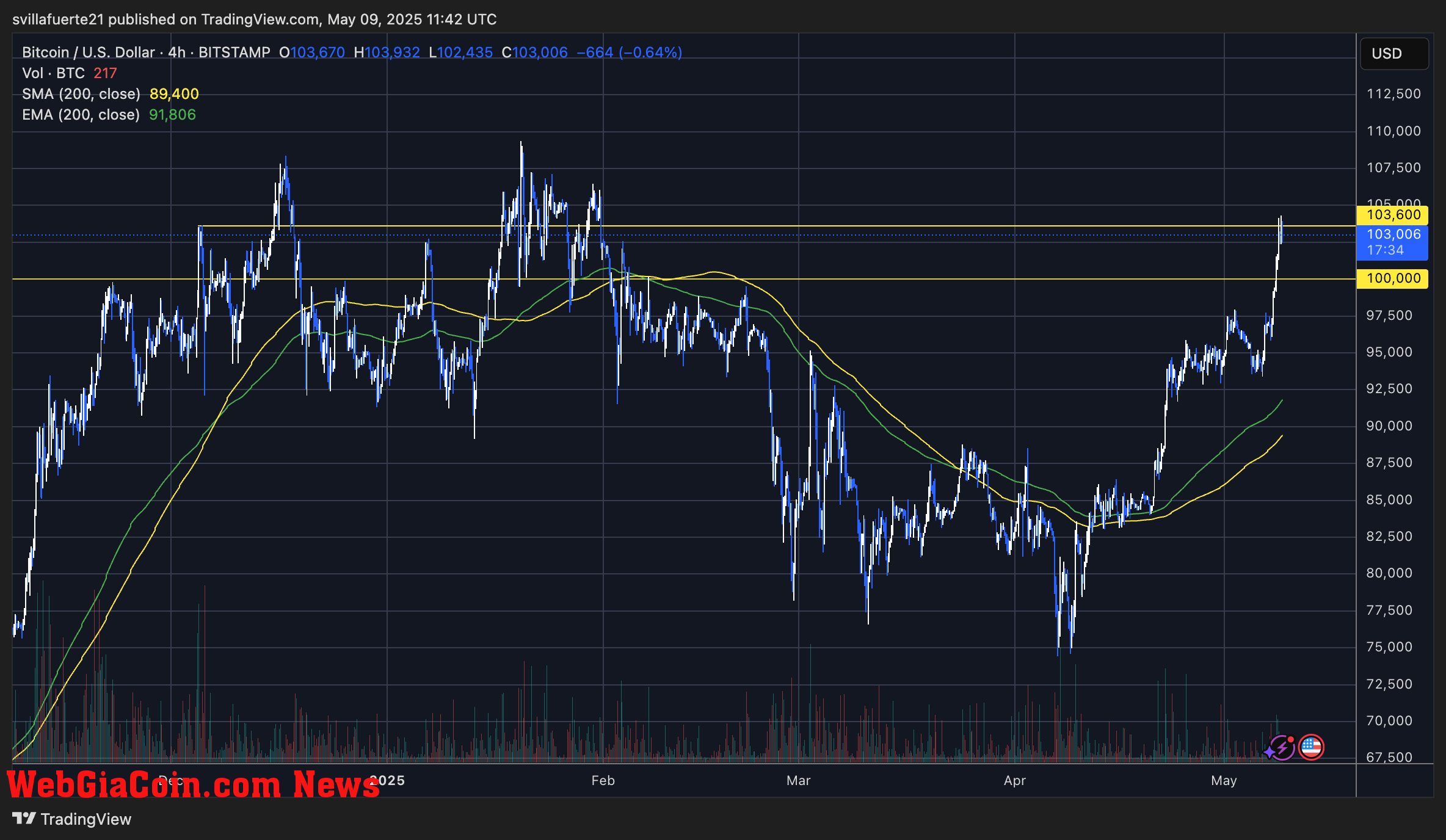Click the 80,000 price axis label

point(1389,573)
